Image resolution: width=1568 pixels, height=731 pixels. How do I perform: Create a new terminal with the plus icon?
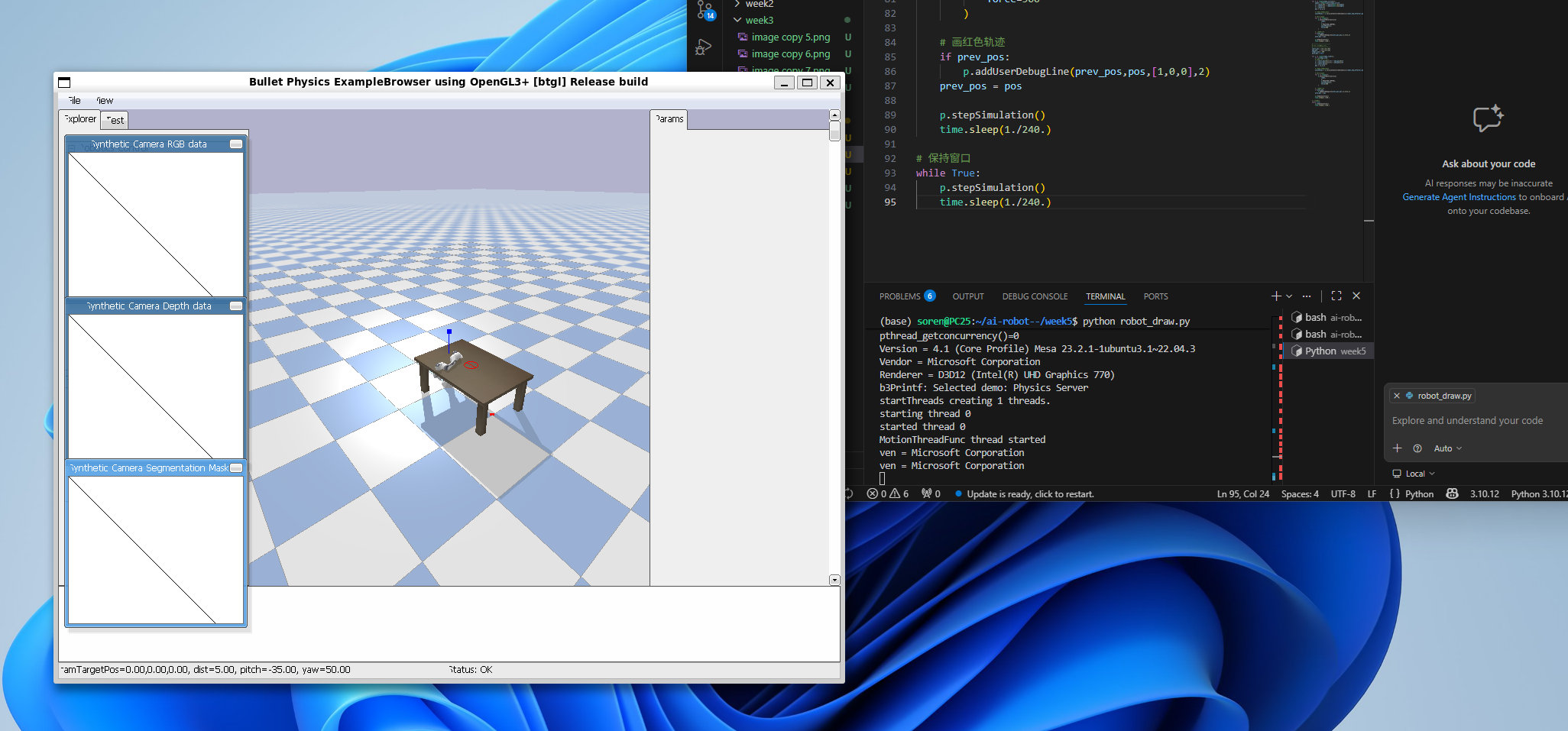click(x=1275, y=296)
